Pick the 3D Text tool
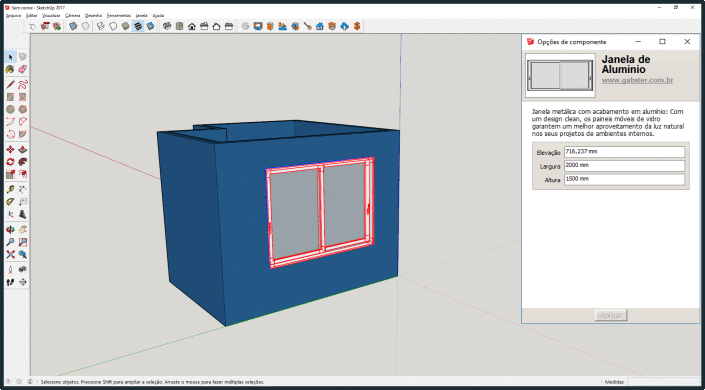705x390 pixels. tap(22, 215)
